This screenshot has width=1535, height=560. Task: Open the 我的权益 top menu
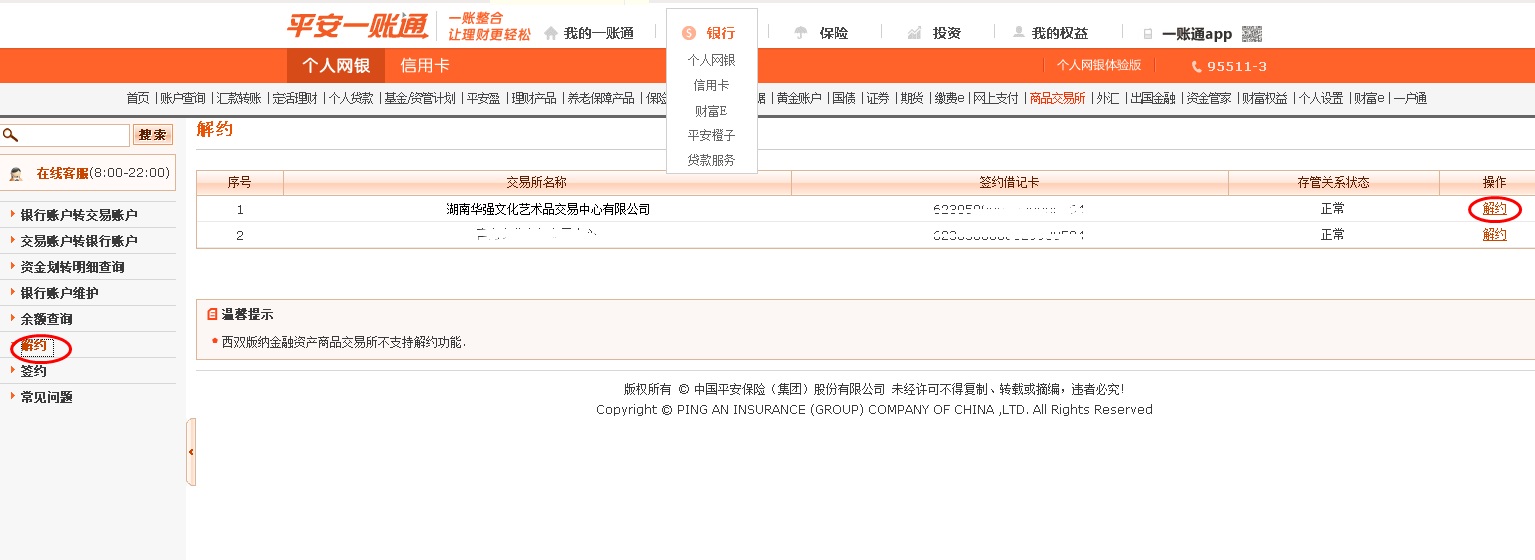(1059, 33)
